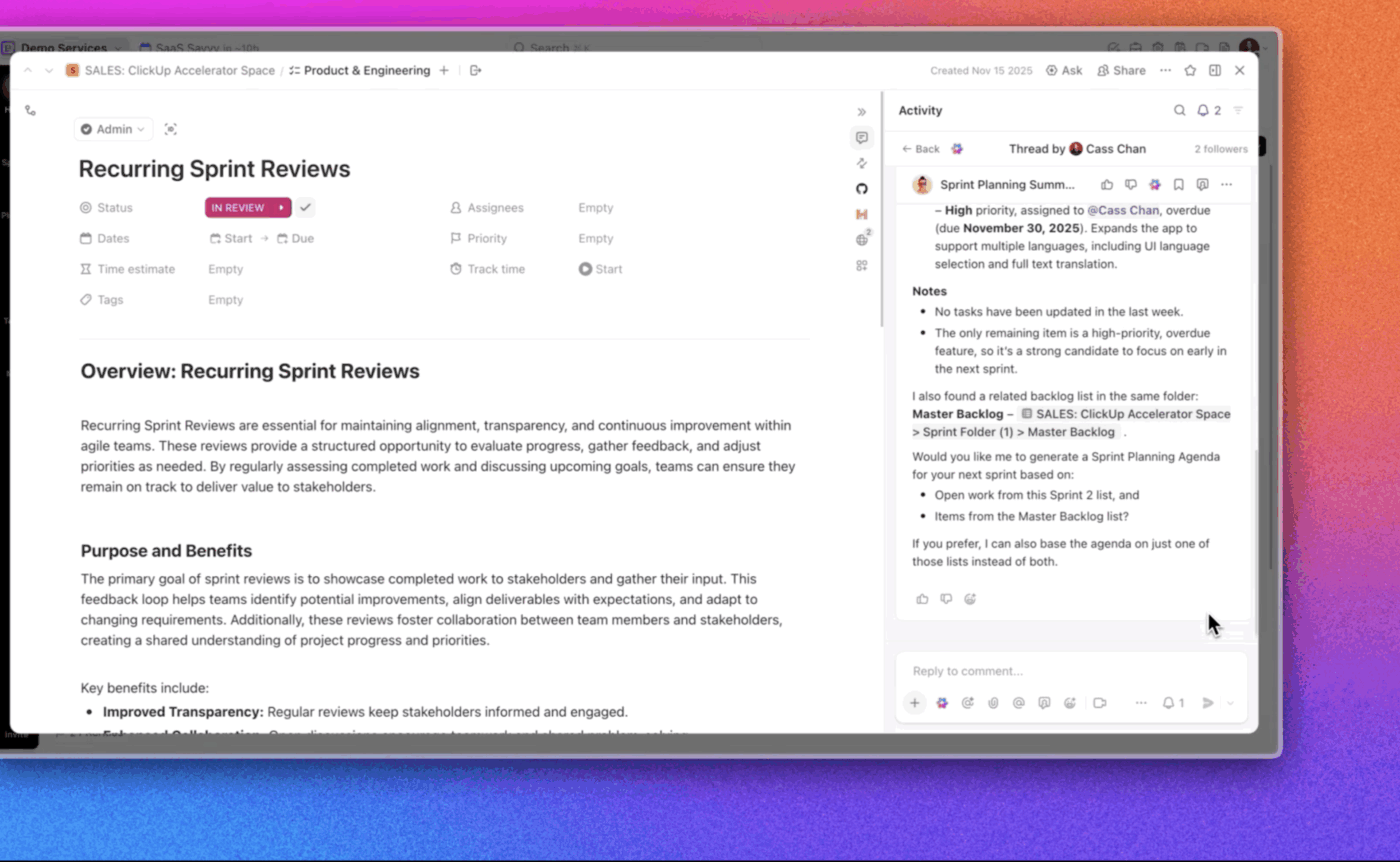The height and width of the screenshot is (862, 1400).
Task: Mark task complete with the checkmark button
Action: [x=305, y=208]
